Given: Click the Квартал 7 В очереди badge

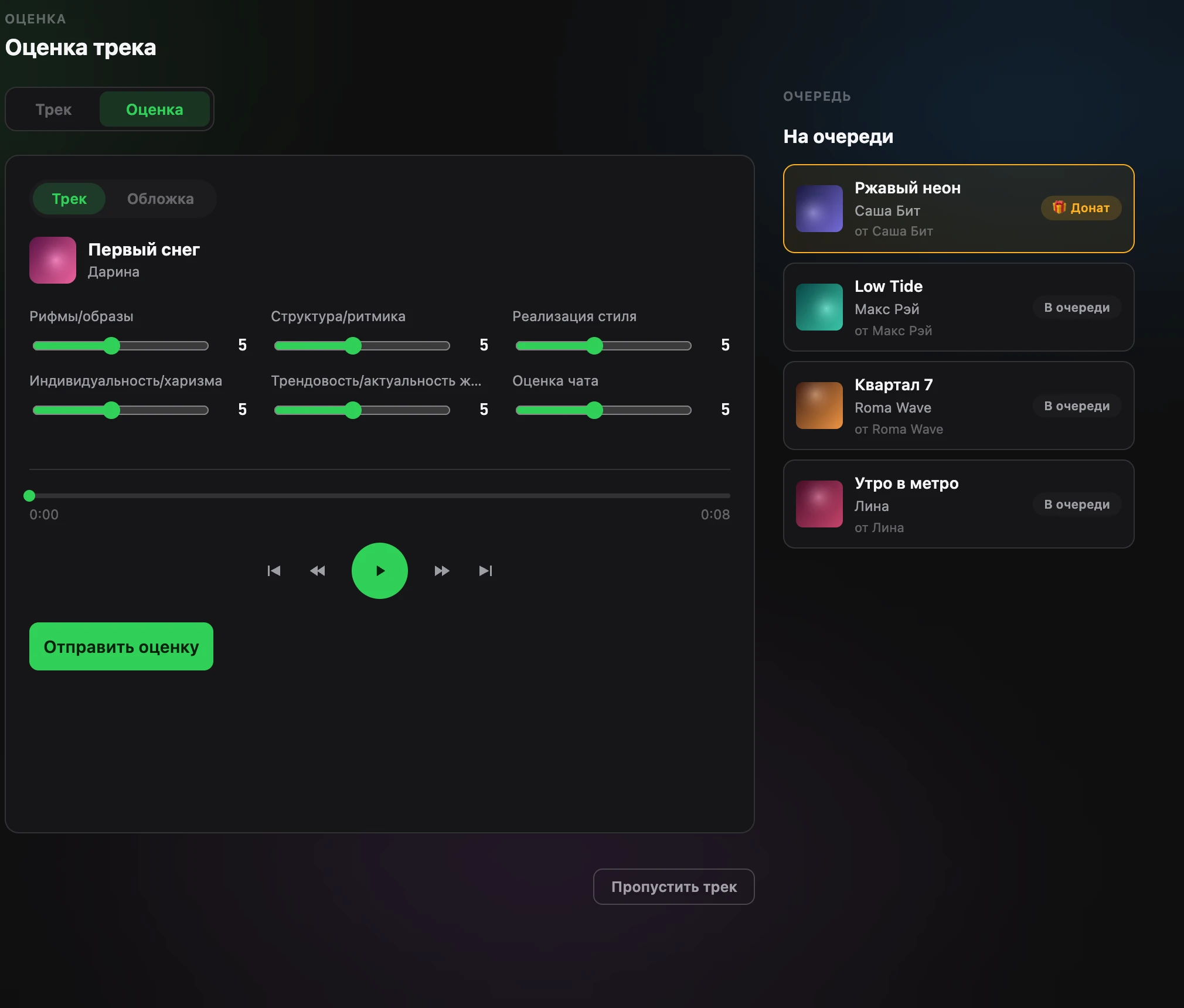Looking at the screenshot, I should pos(1077,406).
